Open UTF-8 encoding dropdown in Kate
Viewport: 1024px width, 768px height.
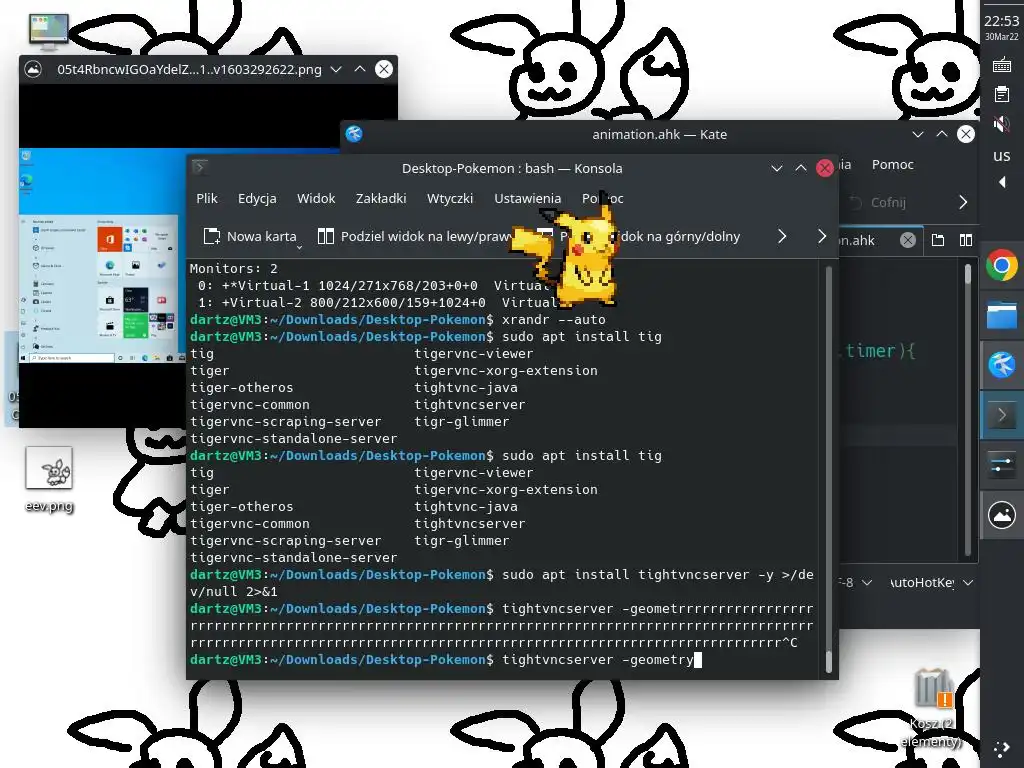pyautogui.click(x=856, y=583)
